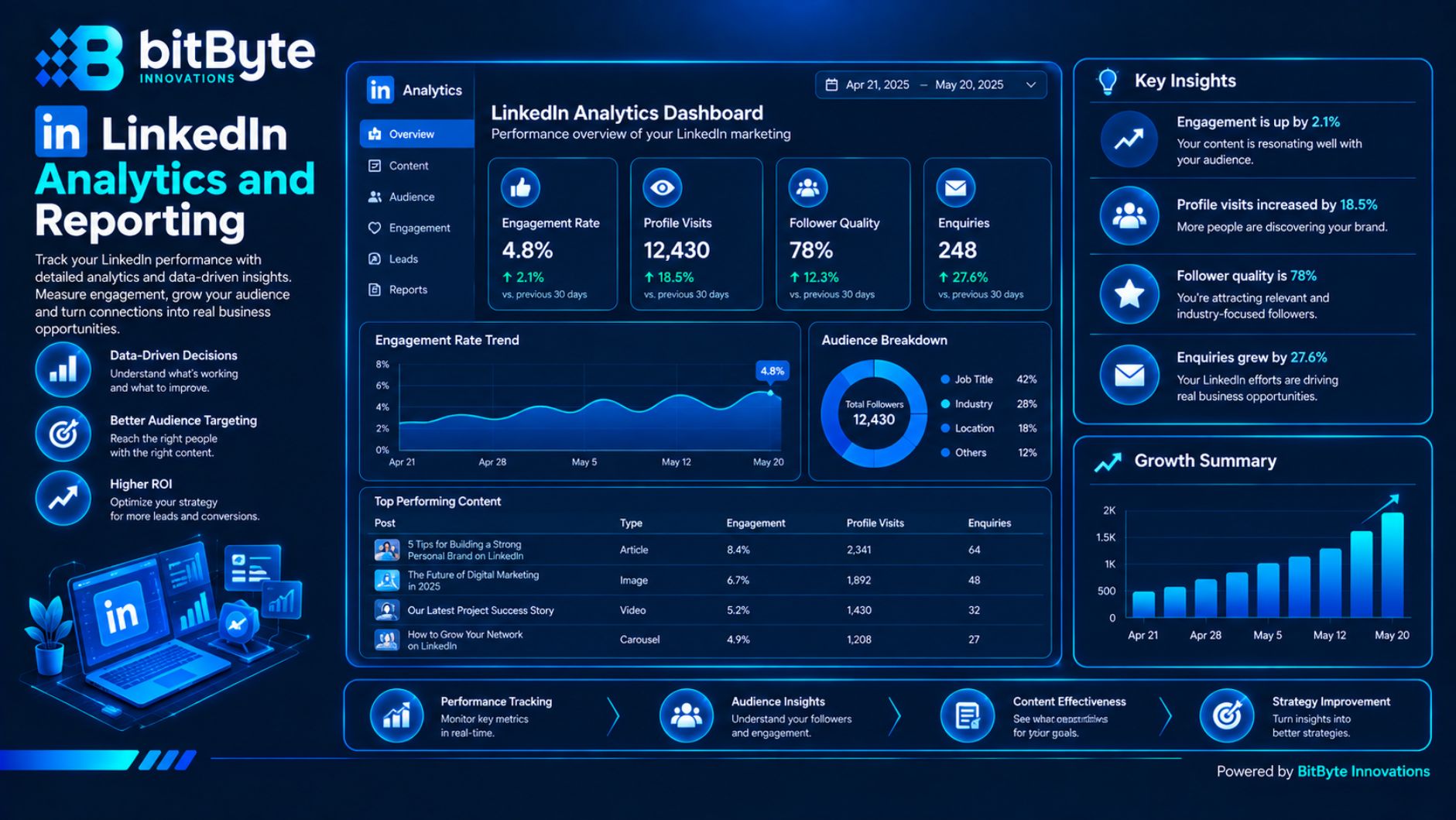Click the 4.8% marker on trend chart
The width and height of the screenshot is (1456, 820).
click(772, 371)
